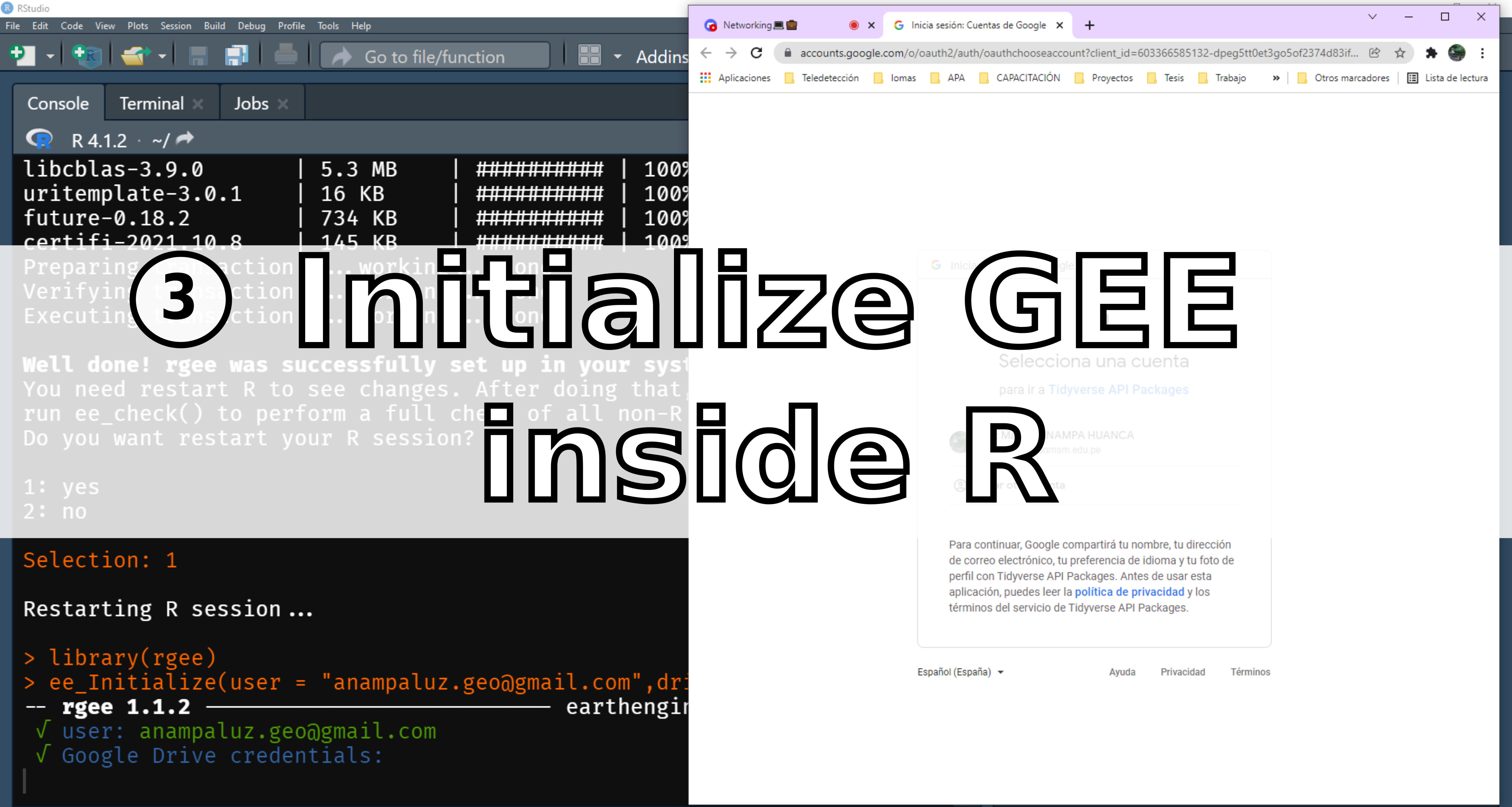This screenshot has width=1512, height=807.
Task: Open the Chrome three-dot menu
Action: tap(1483, 53)
